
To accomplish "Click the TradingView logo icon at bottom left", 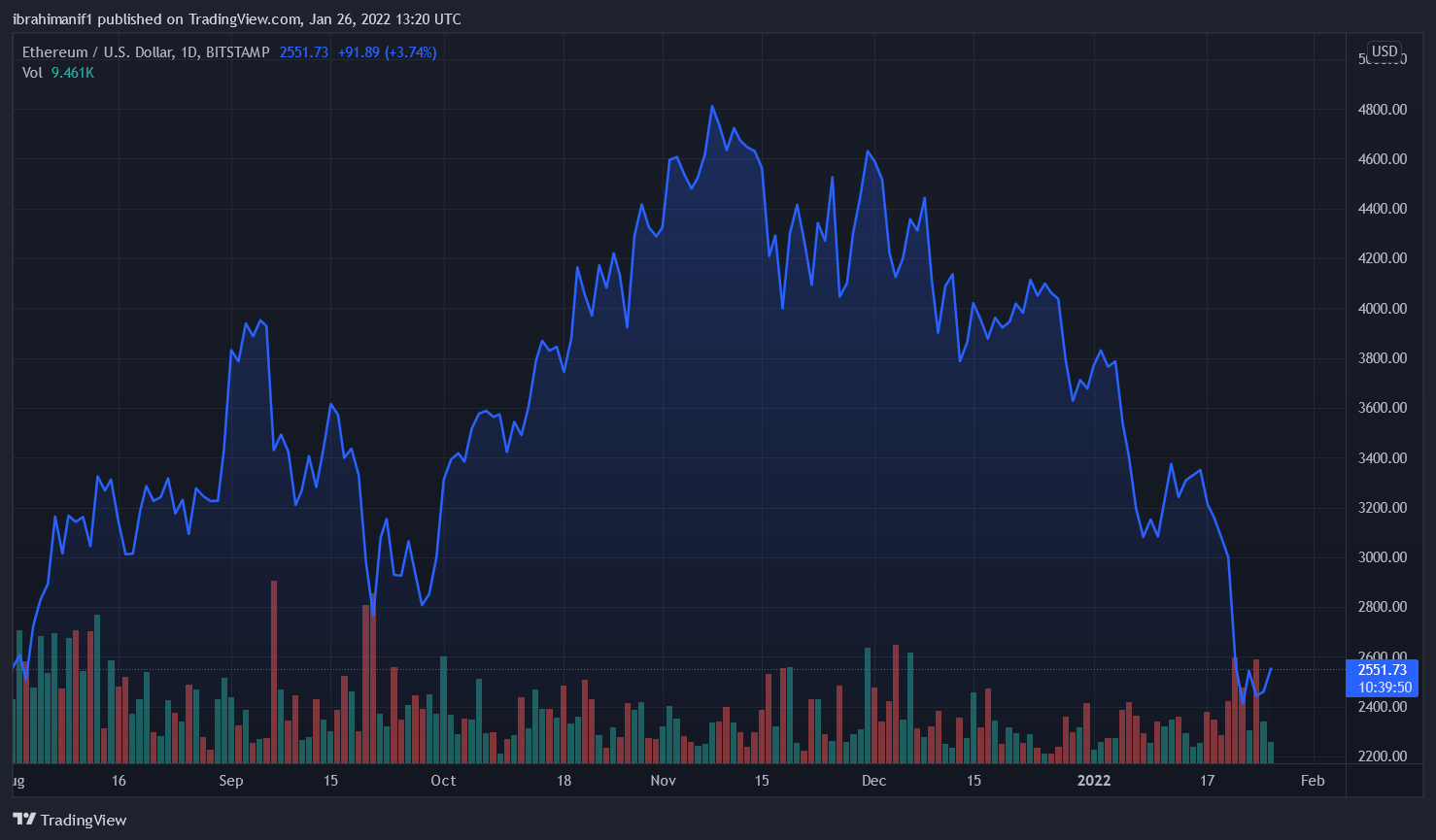I will pyautogui.click(x=24, y=820).
